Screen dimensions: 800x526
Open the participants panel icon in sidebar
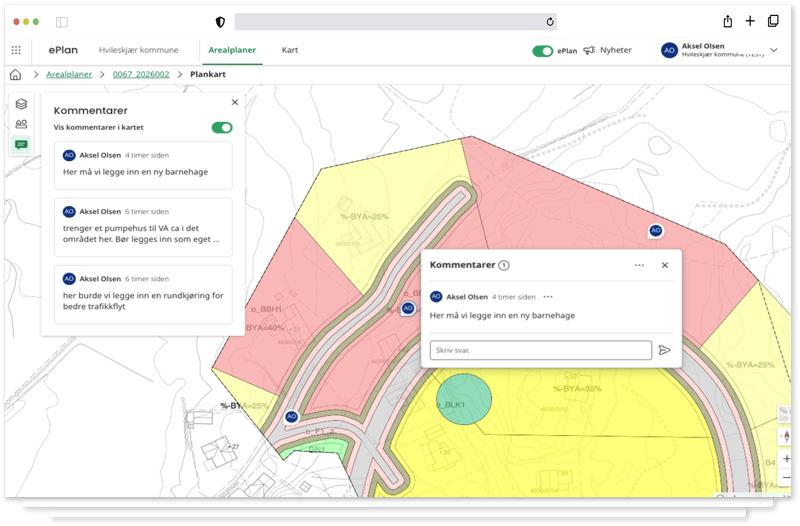coord(21,124)
